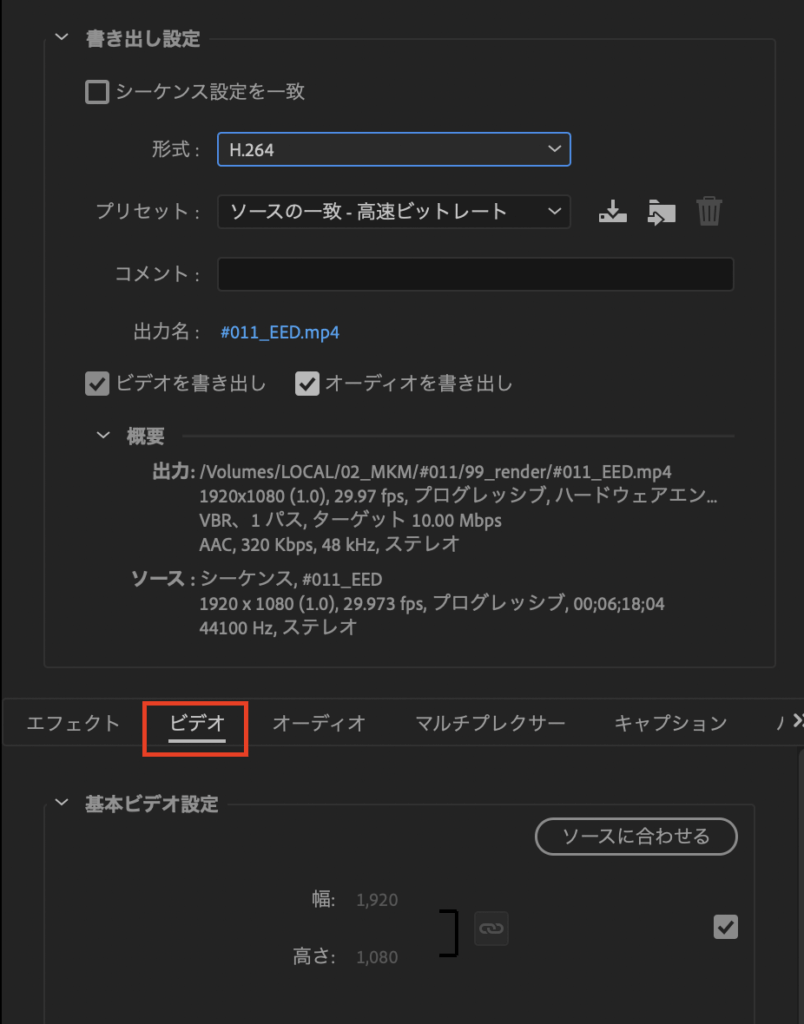The width and height of the screenshot is (804, 1024).
Task: Collapse the 書き出し設定 section
Action: click(62, 38)
